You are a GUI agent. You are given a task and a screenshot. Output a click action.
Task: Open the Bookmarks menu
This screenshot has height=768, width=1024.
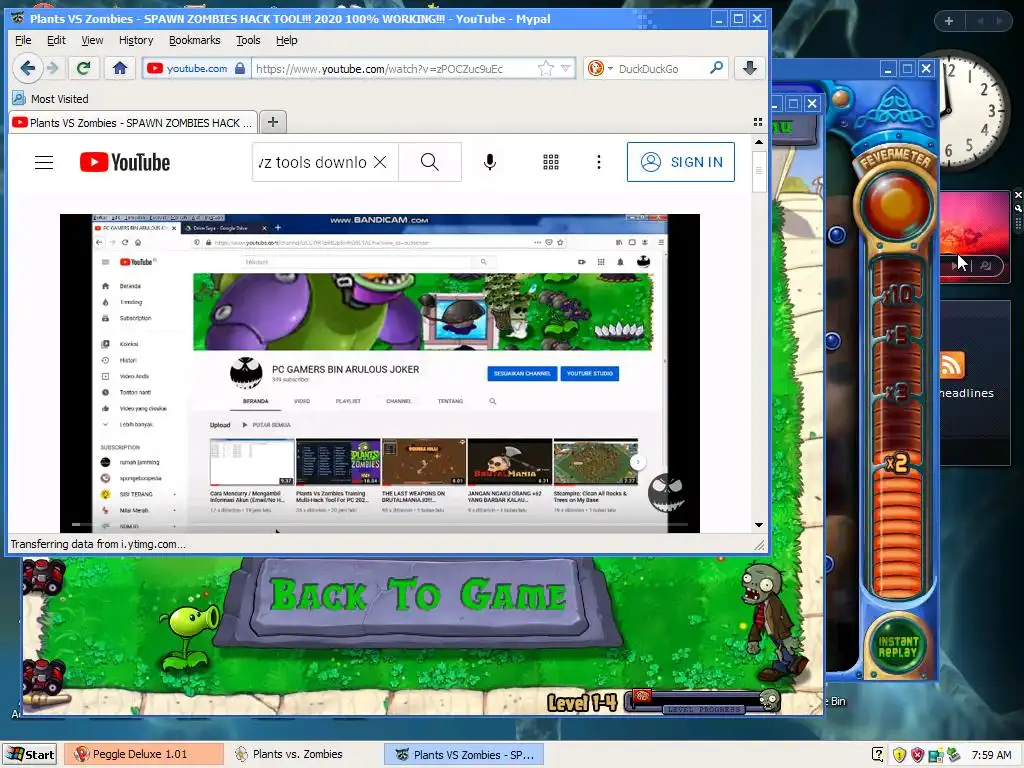[195, 40]
